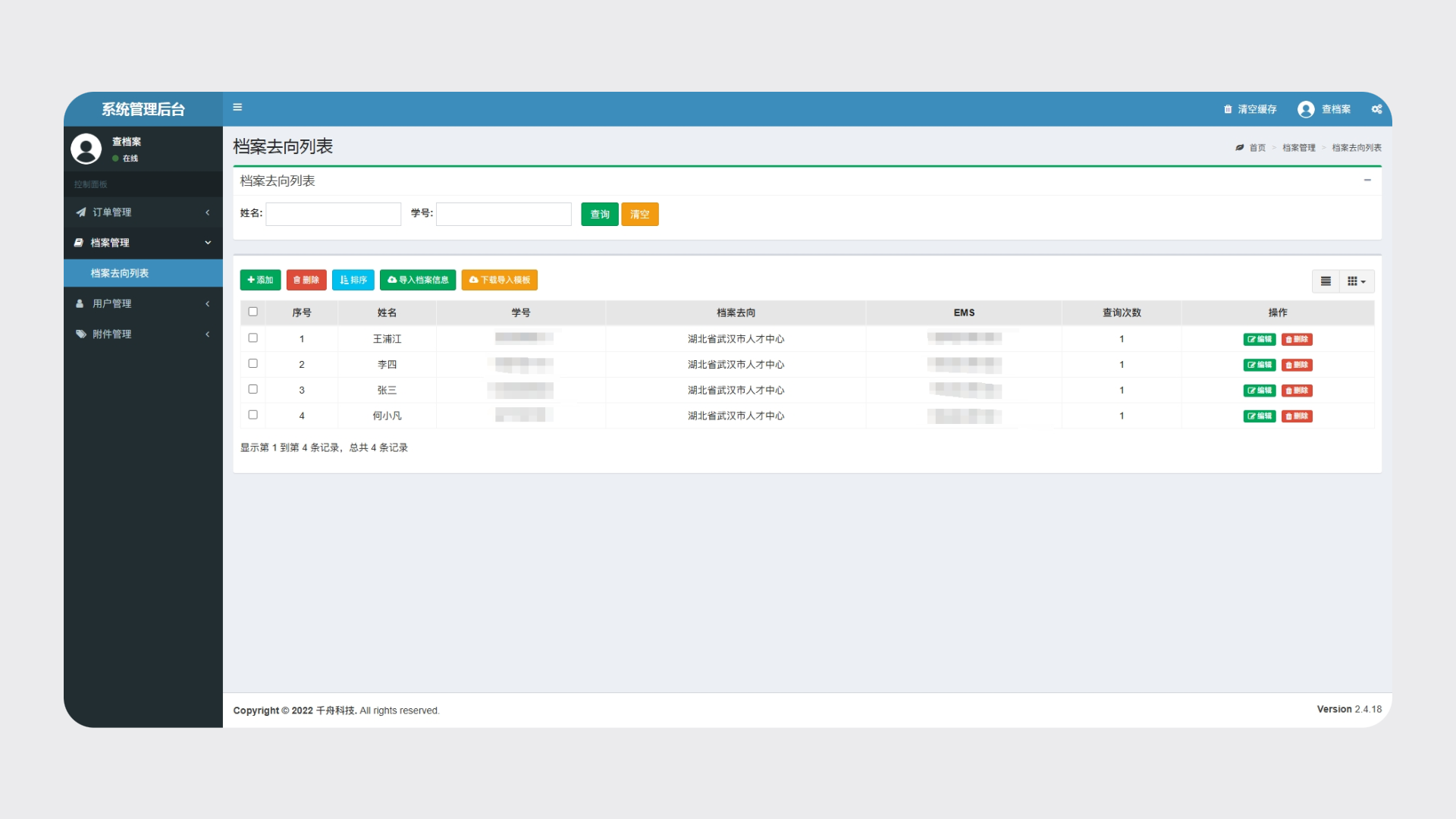1456x819 pixels.
Task: Edit the 王浦江 row
Action: click(x=1260, y=340)
